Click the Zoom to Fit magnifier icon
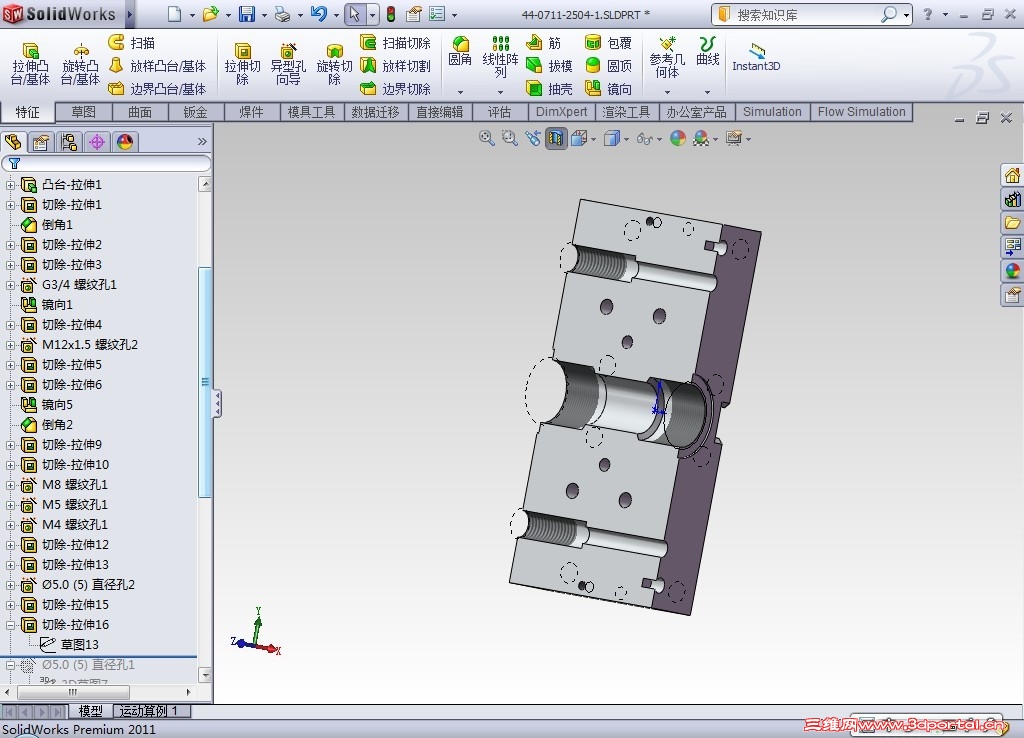Screen dimensions: 1024x738 486,138
